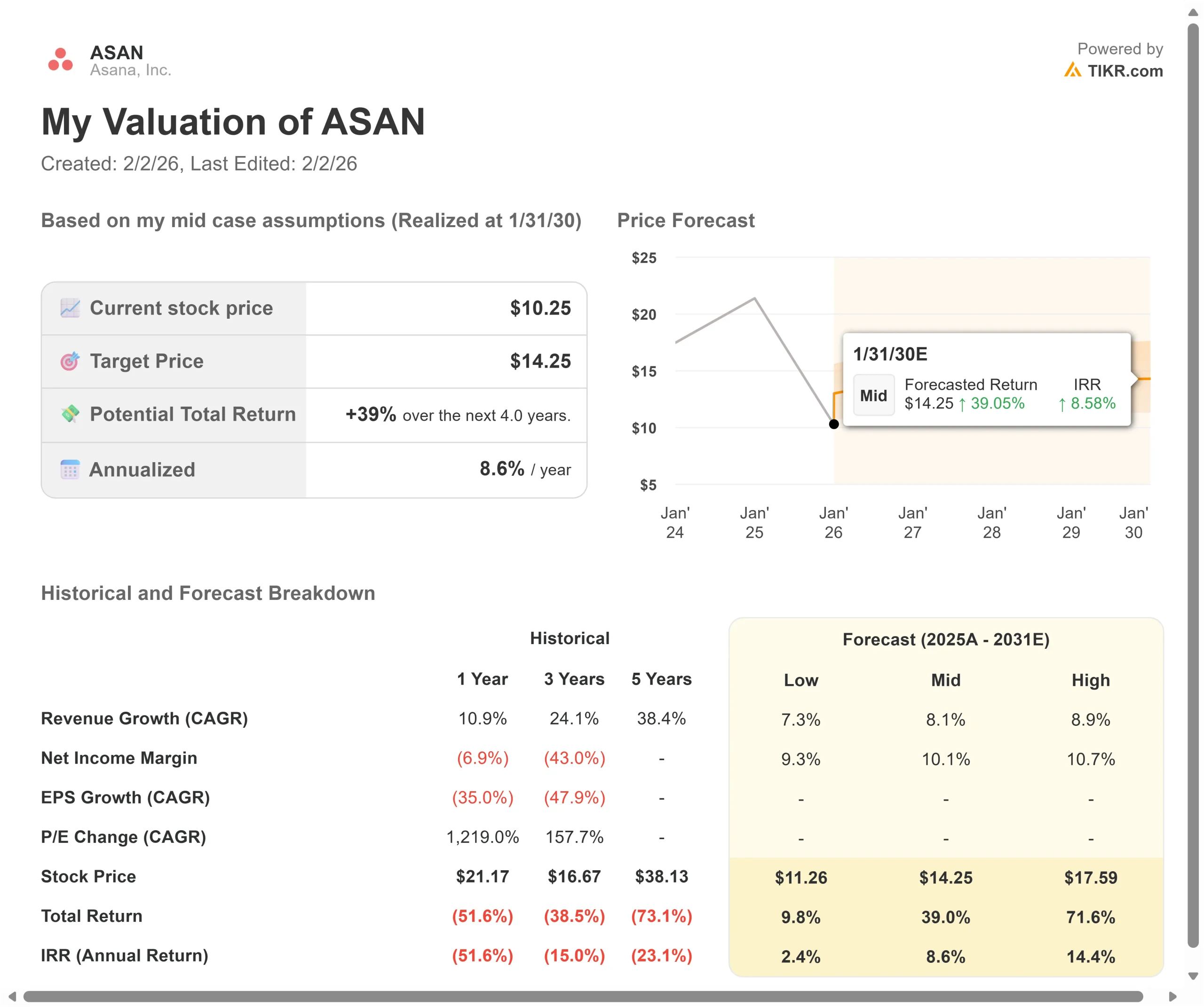Image resolution: width=1204 pixels, height=1007 pixels.
Task: Click the calendar icon beside Annualized
Action: (x=70, y=469)
